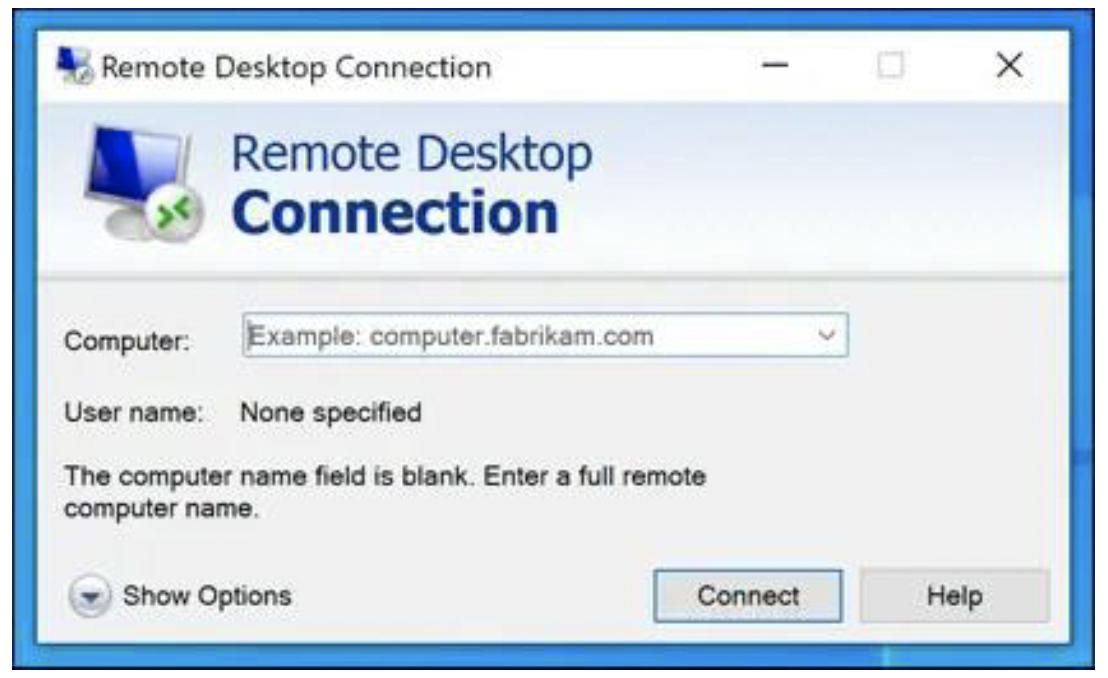This screenshot has height=678, width=1108.
Task: Open the Computer combo box dropdown arrow
Action: pyautogui.click(x=826, y=335)
